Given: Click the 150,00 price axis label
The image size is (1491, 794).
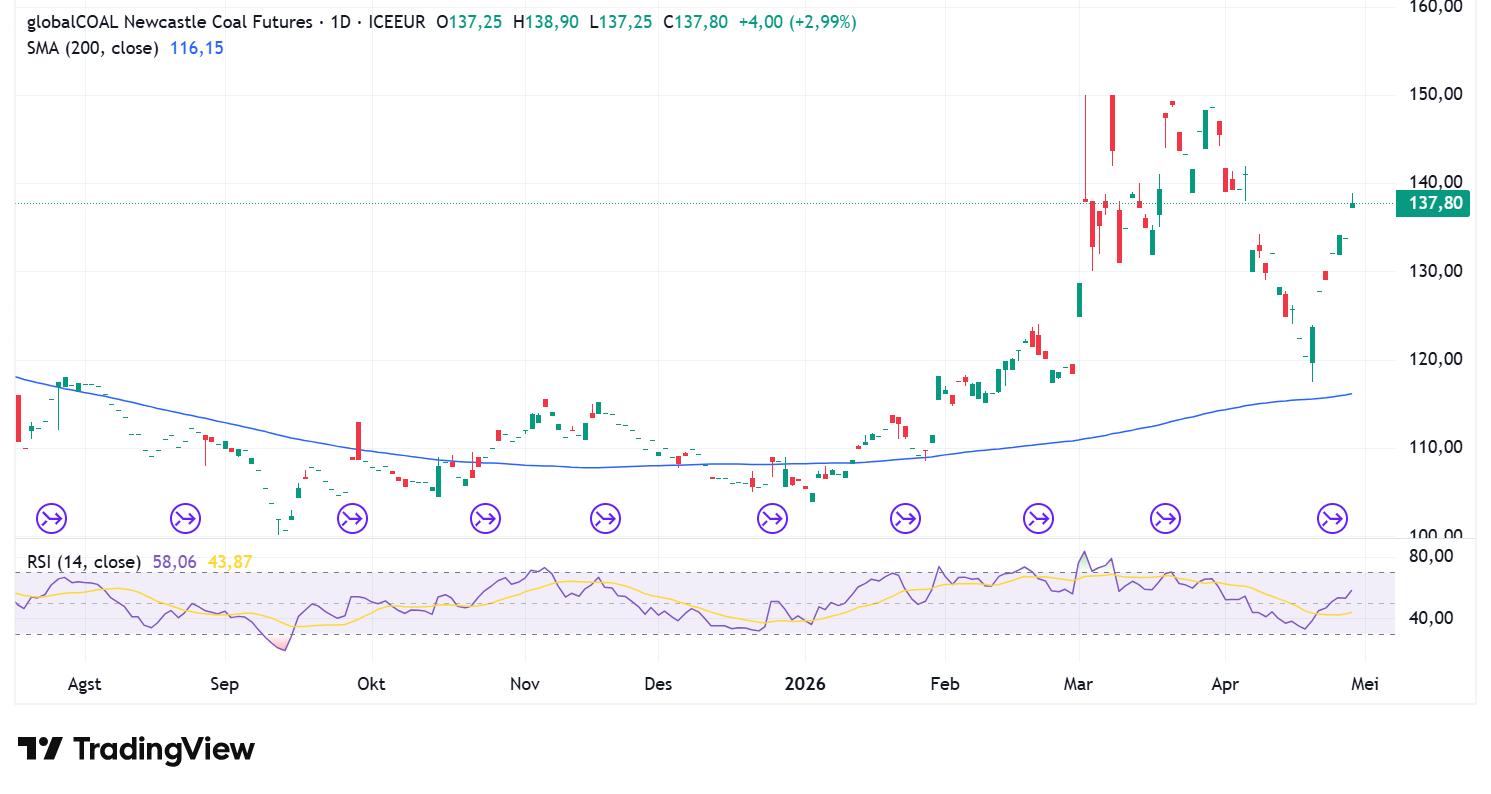Looking at the screenshot, I should [1435, 94].
